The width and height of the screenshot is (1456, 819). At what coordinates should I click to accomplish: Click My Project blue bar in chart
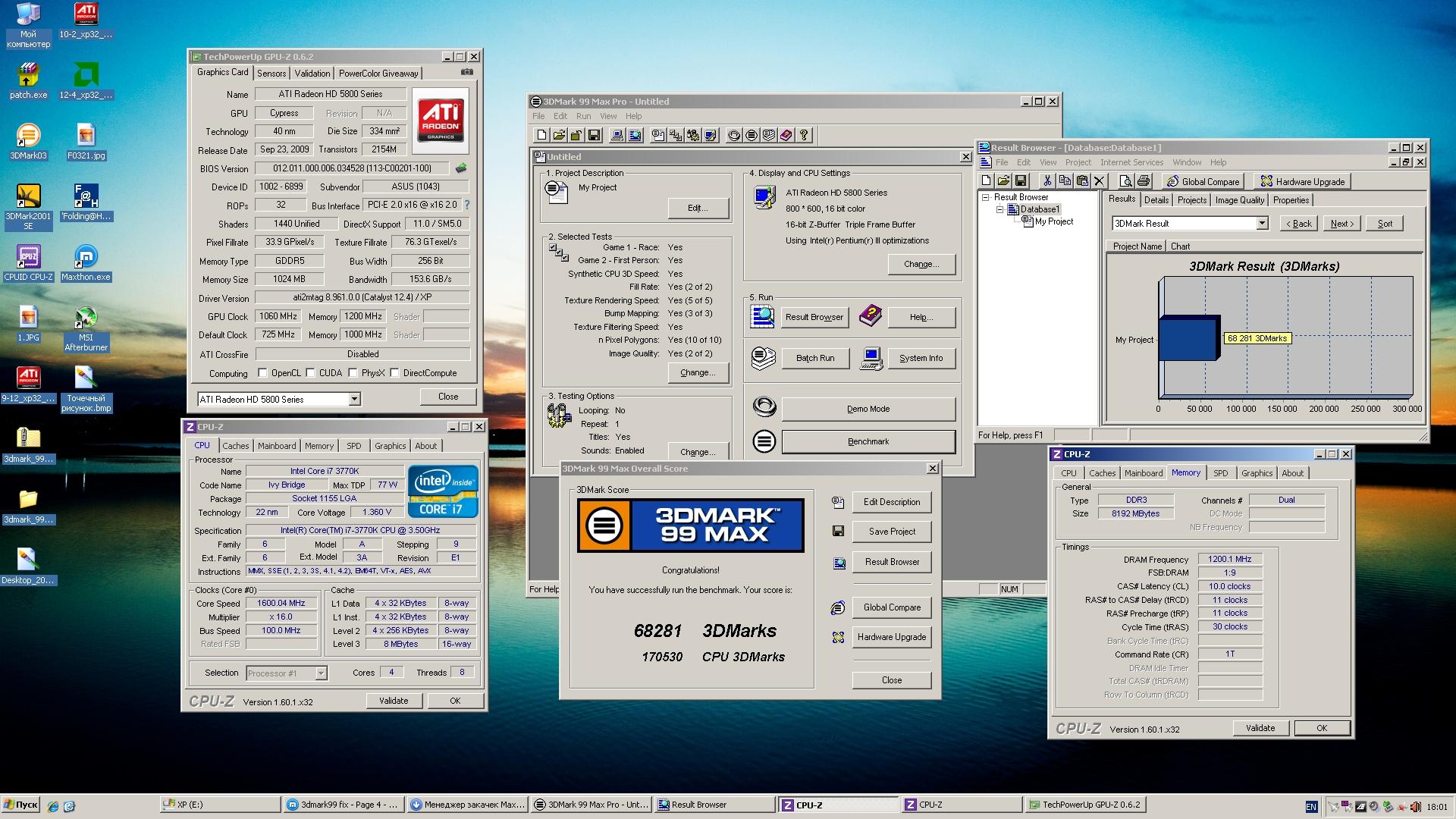(x=1188, y=338)
